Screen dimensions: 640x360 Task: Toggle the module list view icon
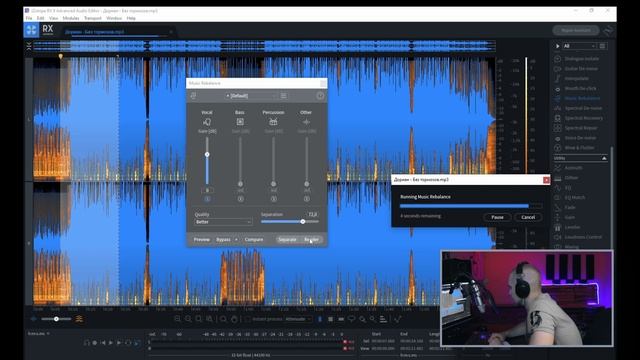602,46
